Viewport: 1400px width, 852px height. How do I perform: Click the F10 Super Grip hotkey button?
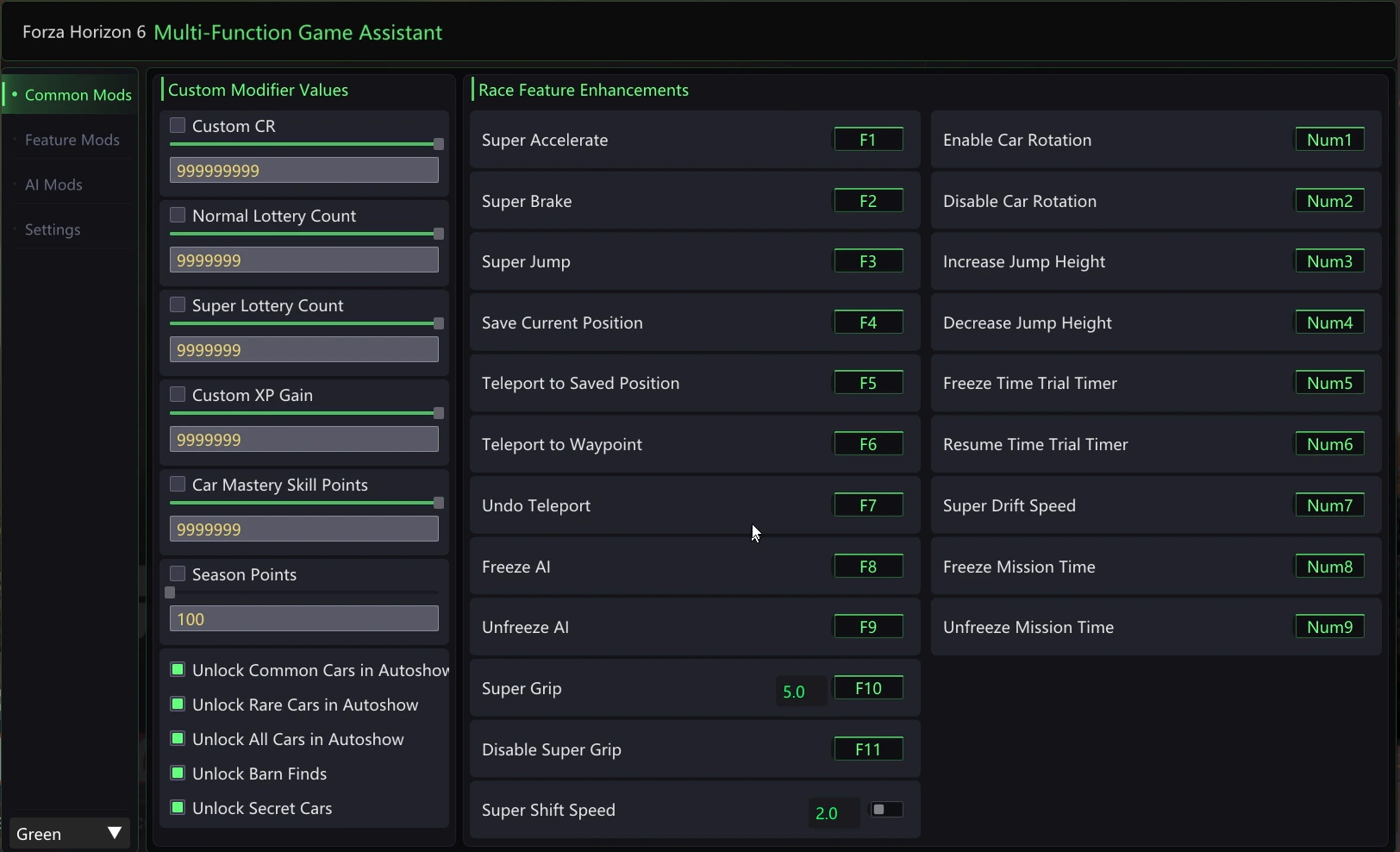click(868, 688)
